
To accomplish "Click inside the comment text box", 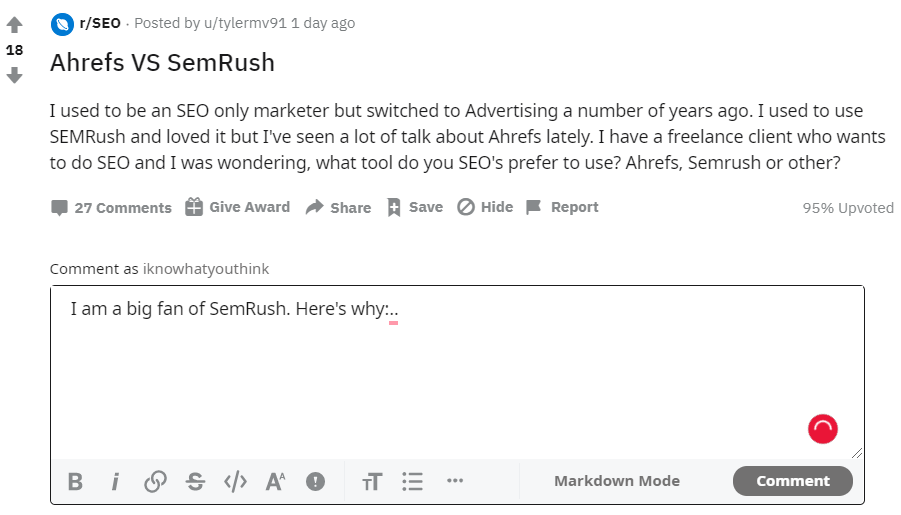I will pos(457,372).
